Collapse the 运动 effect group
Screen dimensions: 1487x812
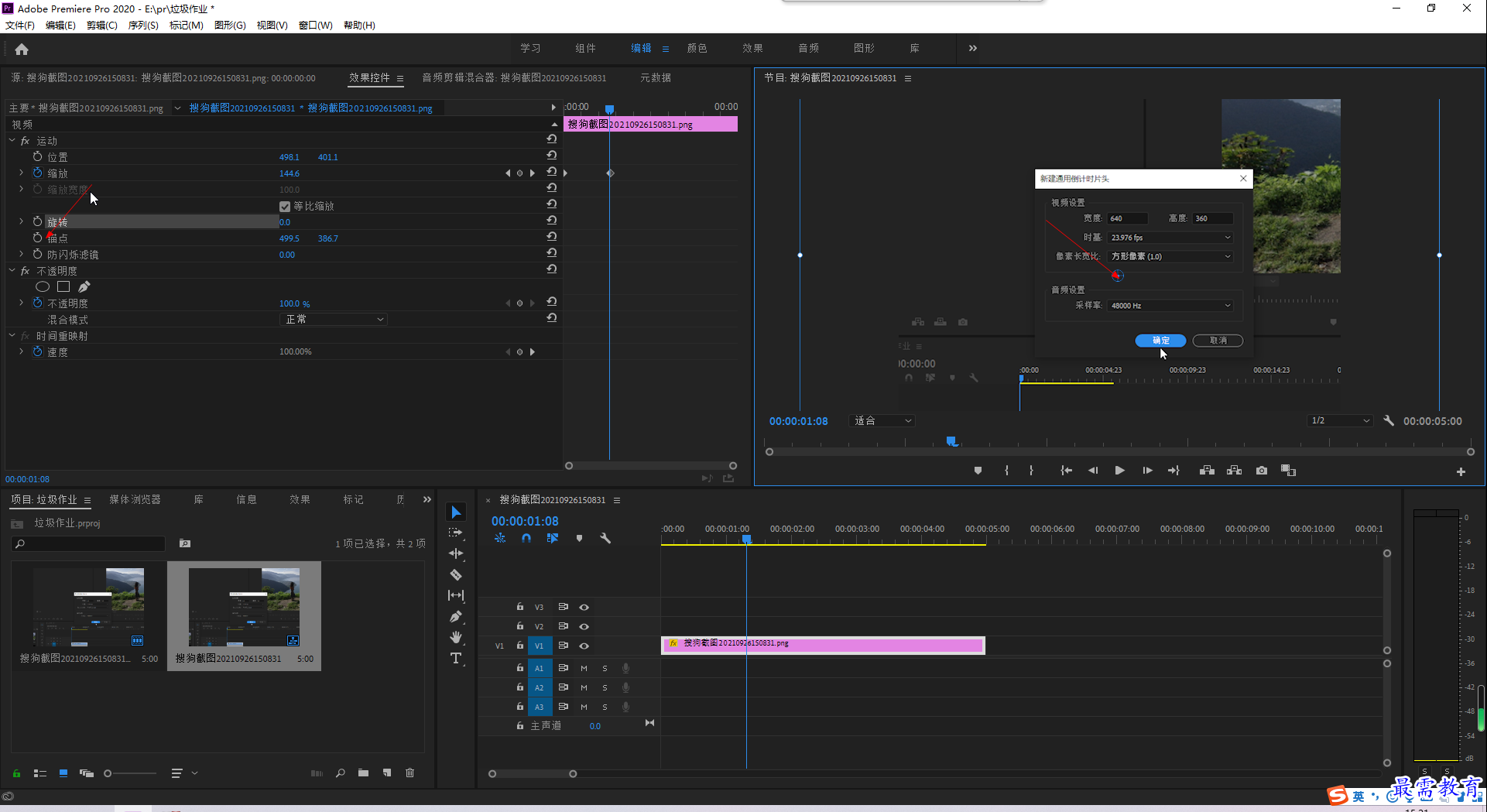pyautogui.click(x=12, y=141)
